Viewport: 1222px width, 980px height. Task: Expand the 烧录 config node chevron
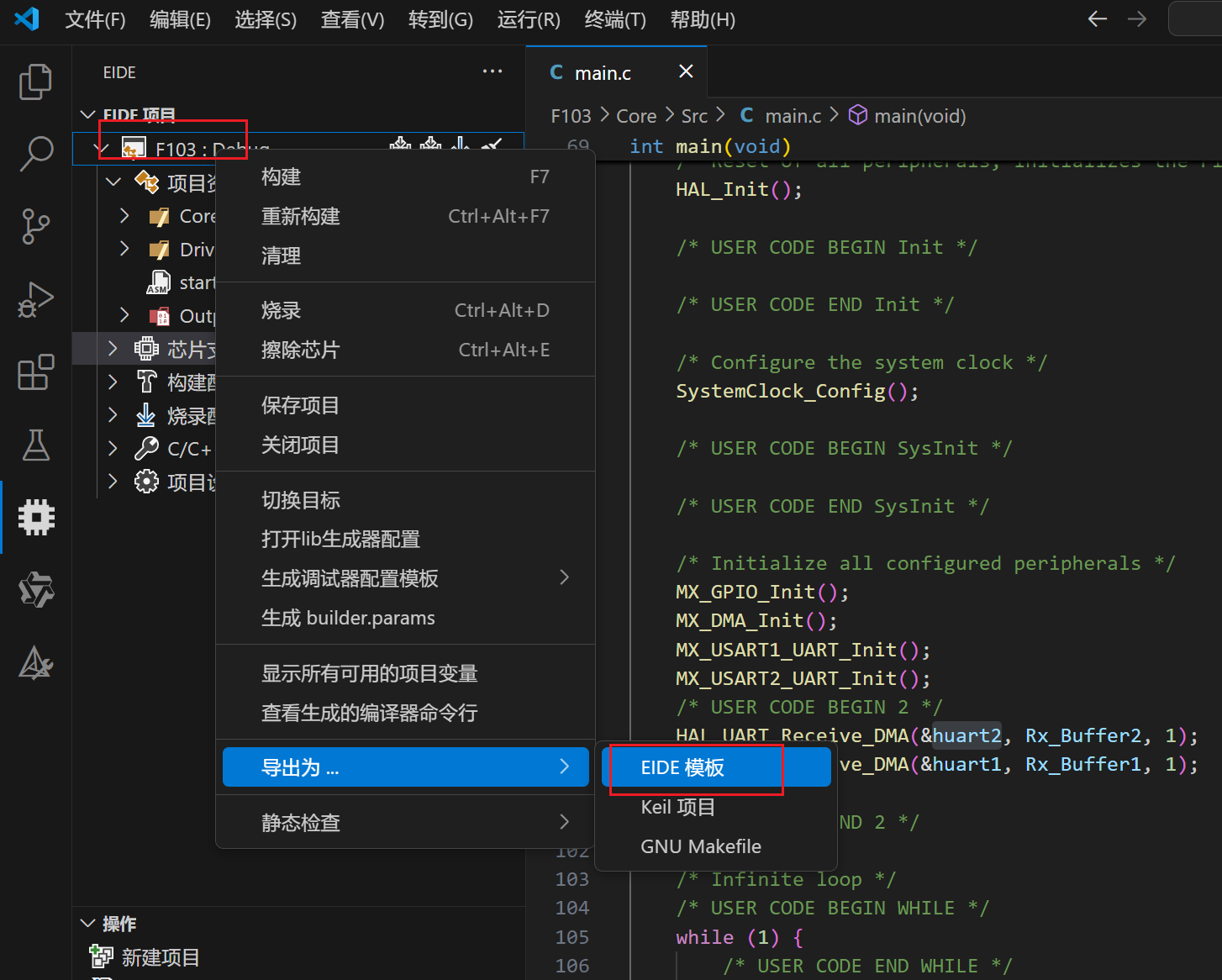[113, 415]
